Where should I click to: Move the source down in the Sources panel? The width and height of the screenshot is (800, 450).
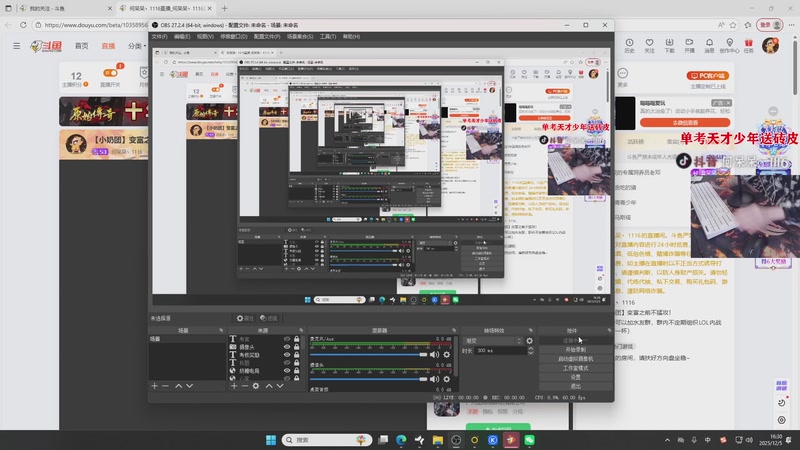click(x=280, y=386)
